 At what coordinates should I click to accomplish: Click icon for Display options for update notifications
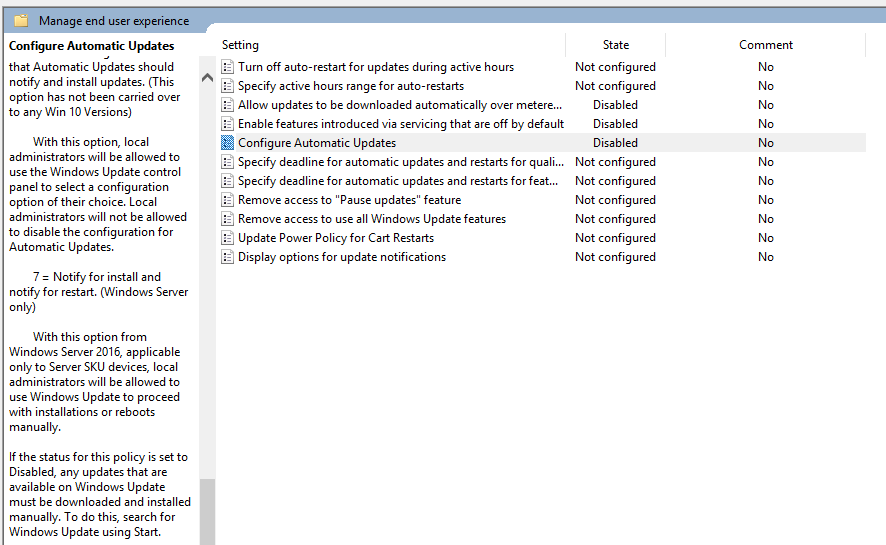coord(227,257)
